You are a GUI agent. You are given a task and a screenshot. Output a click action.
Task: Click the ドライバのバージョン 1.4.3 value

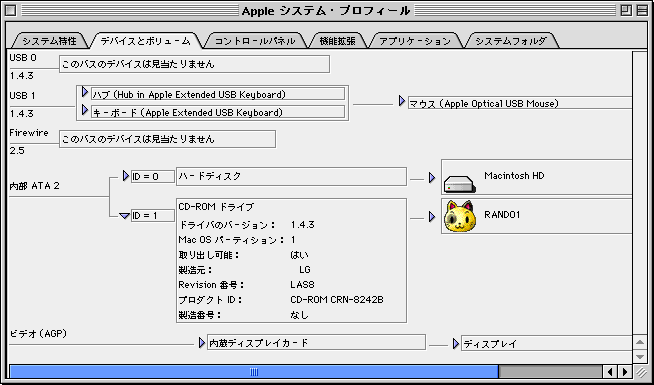pyautogui.click(x=302, y=225)
